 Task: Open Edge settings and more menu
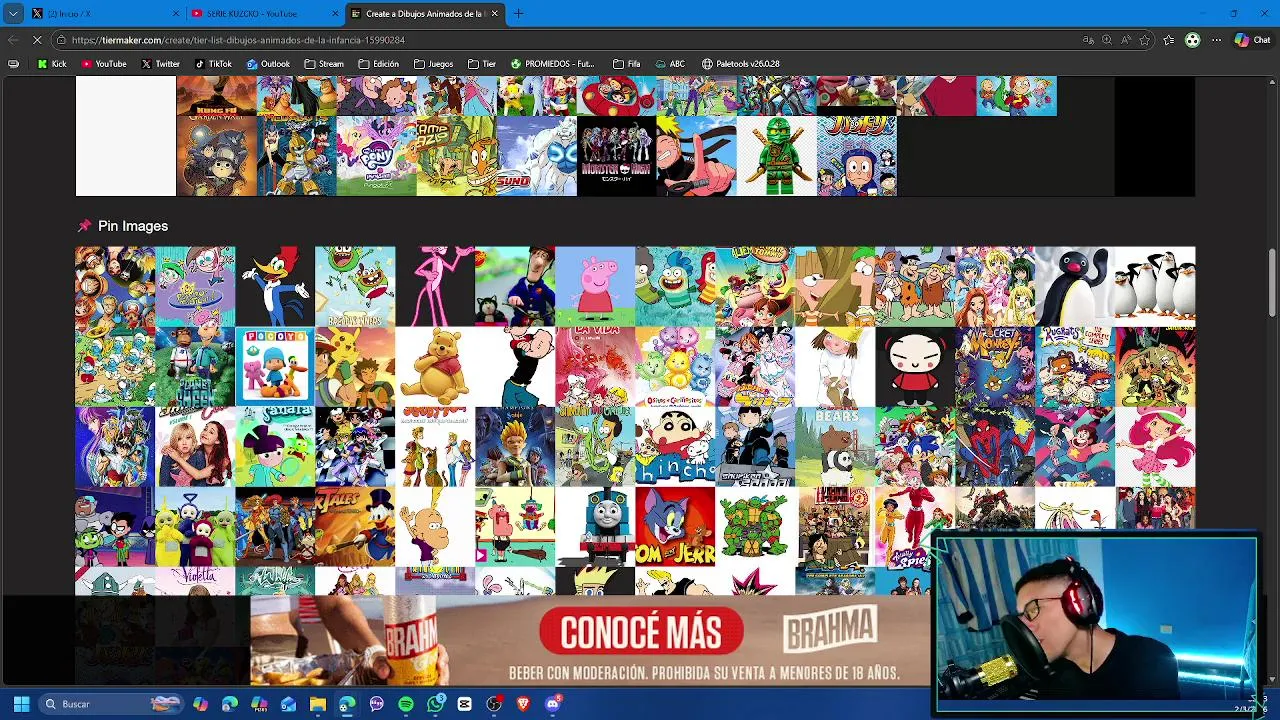click(1216, 40)
